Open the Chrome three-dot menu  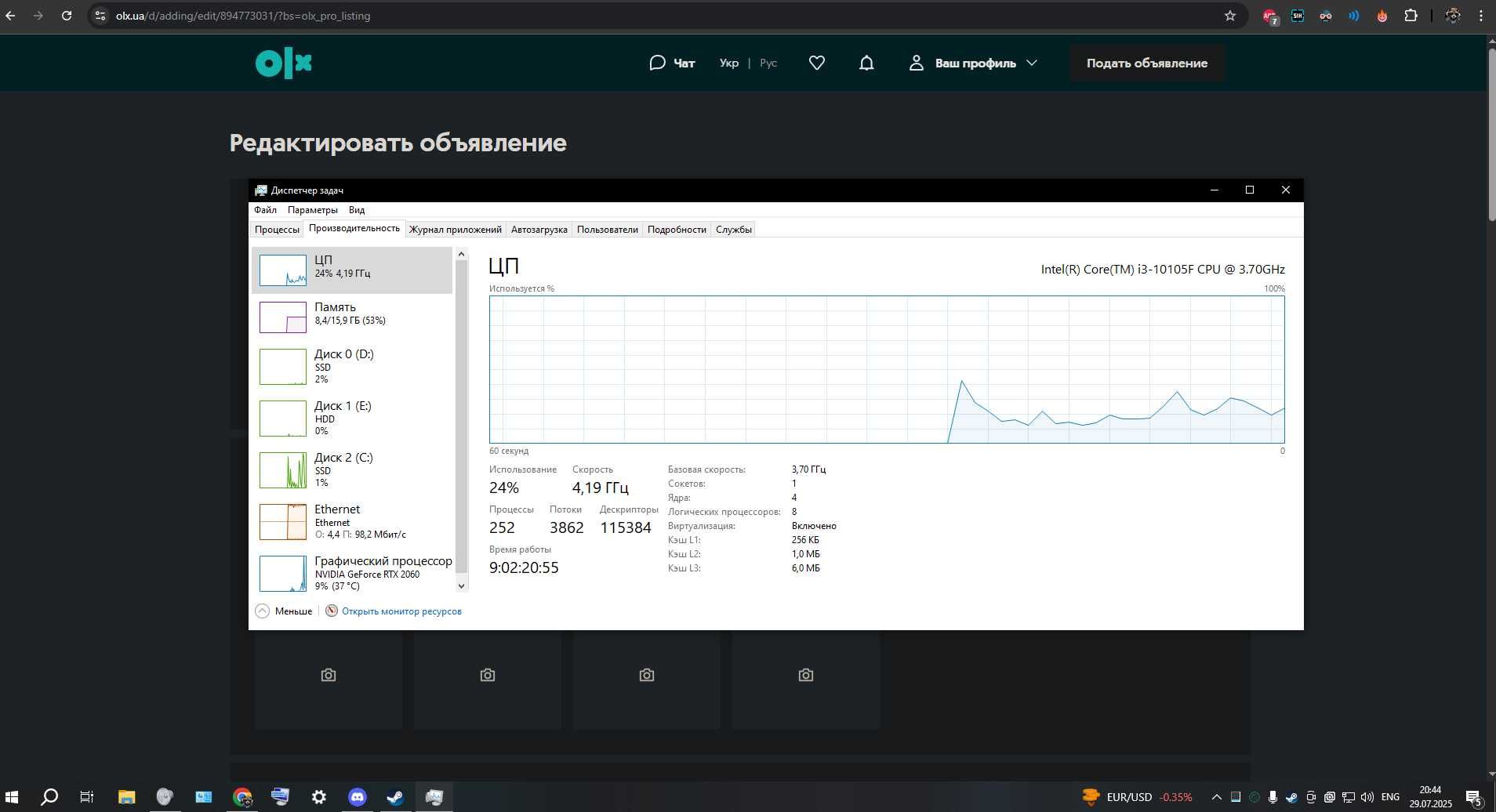(x=1481, y=16)
